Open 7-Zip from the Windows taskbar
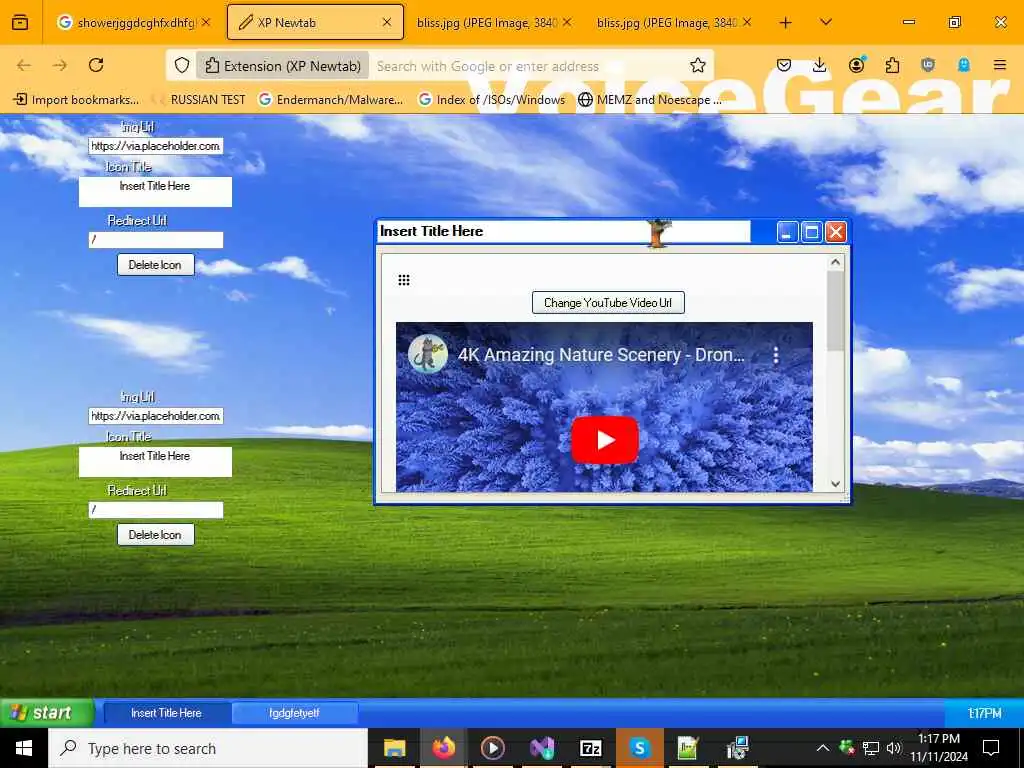Screen dimensions: 1024x768 point(590,748)
